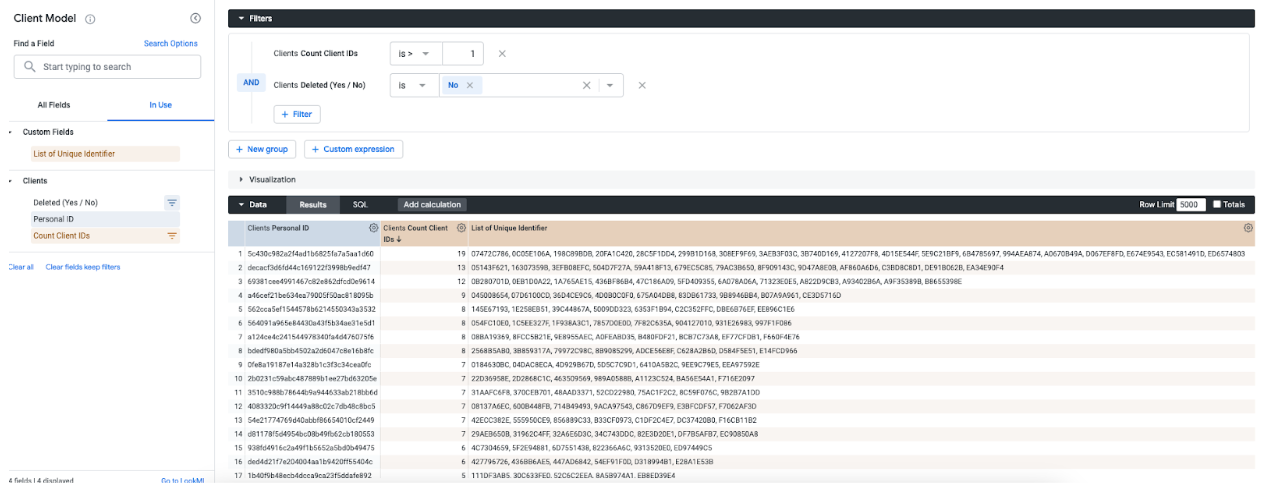
Task: Click the filter icon beside Deleted (Yes / No)
Action: 171,203
